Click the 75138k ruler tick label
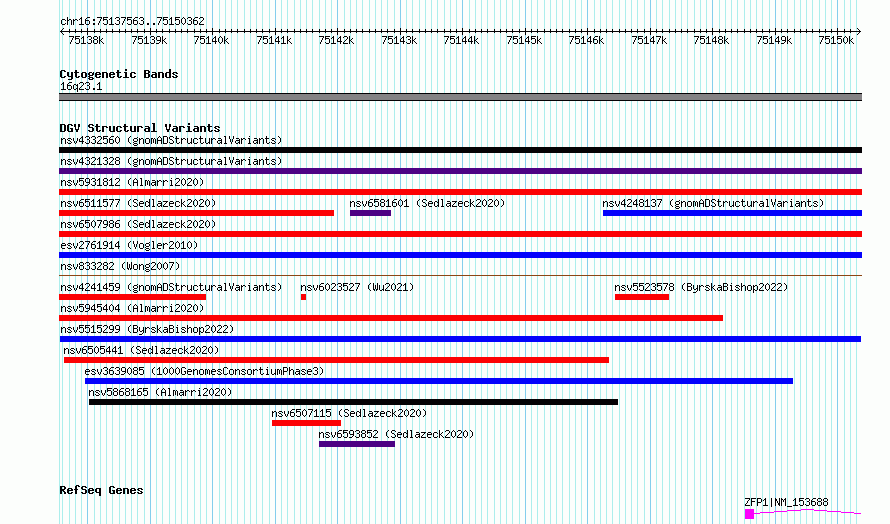This screenshot has height=524, width=890. (x=86, y=40)
